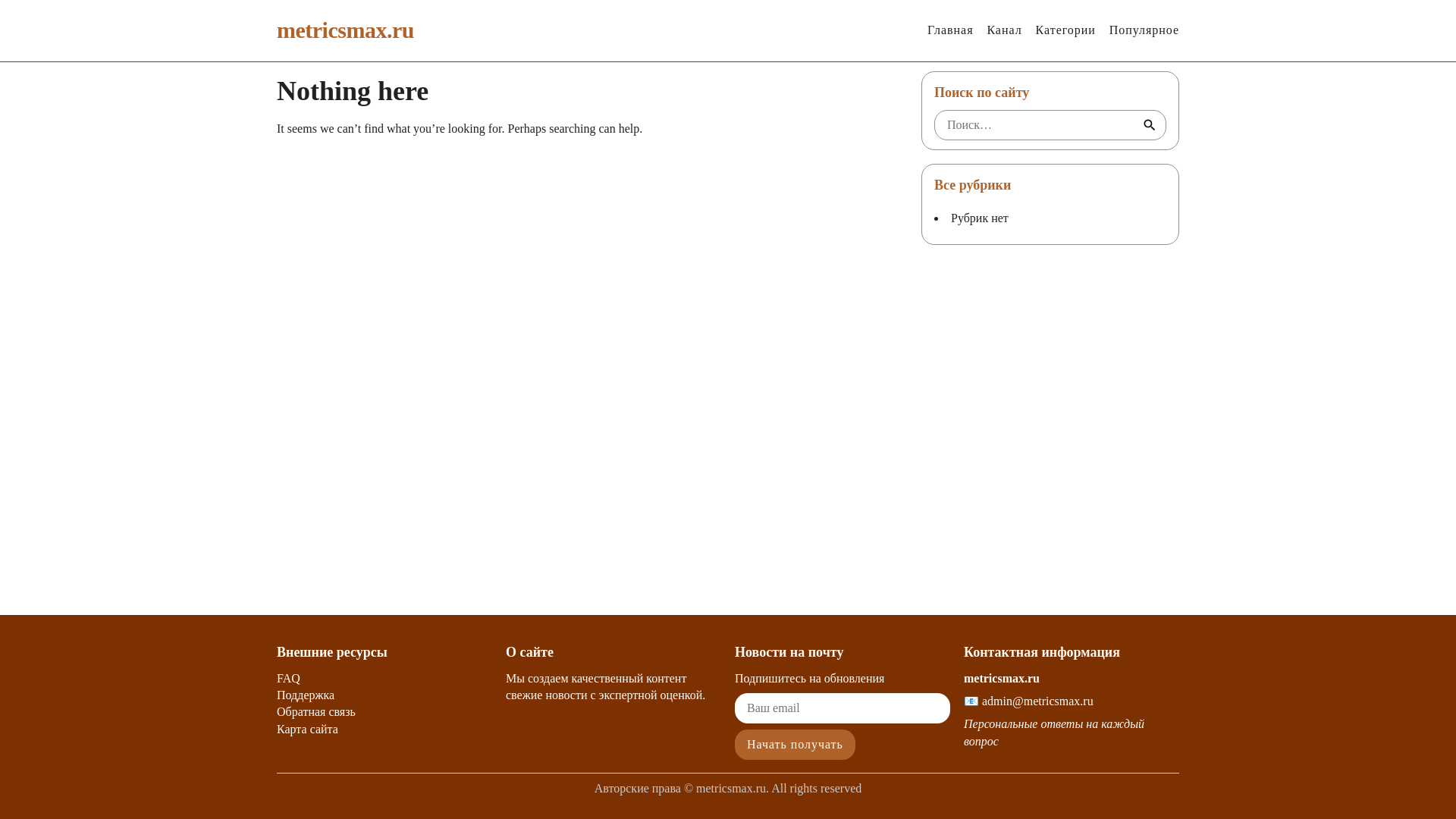The image size is (1456, 819).
Task: Click the Рубрик нет list item
Action: coord(979,218)
